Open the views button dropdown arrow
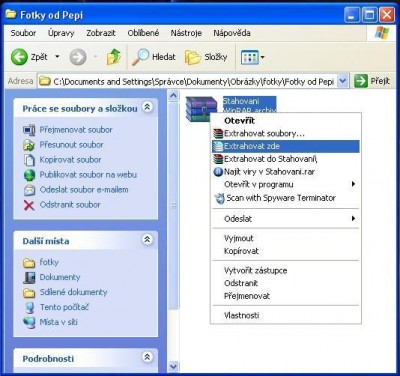This screenshot has height=376, width=400. pyautogui.click(x=262, y=57)
